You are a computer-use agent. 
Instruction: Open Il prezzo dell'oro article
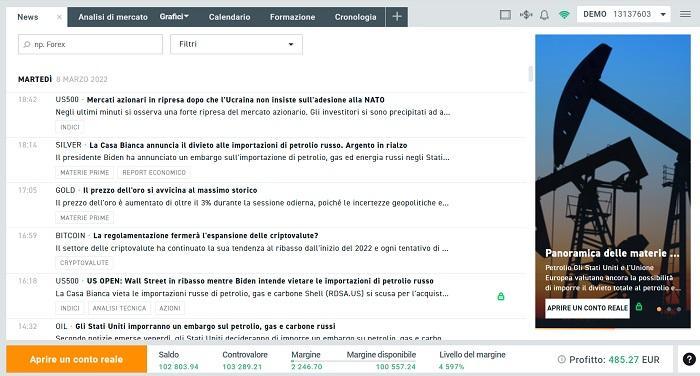point(170,190)
